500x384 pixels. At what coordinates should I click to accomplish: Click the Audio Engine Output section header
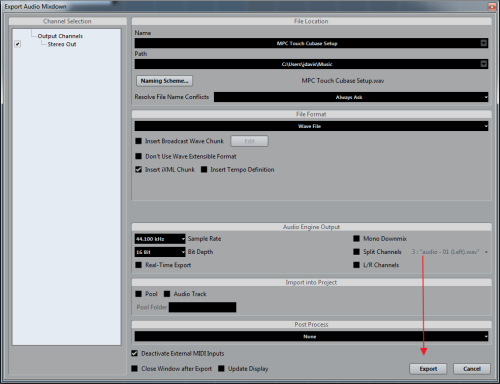(x=311, y=227)
